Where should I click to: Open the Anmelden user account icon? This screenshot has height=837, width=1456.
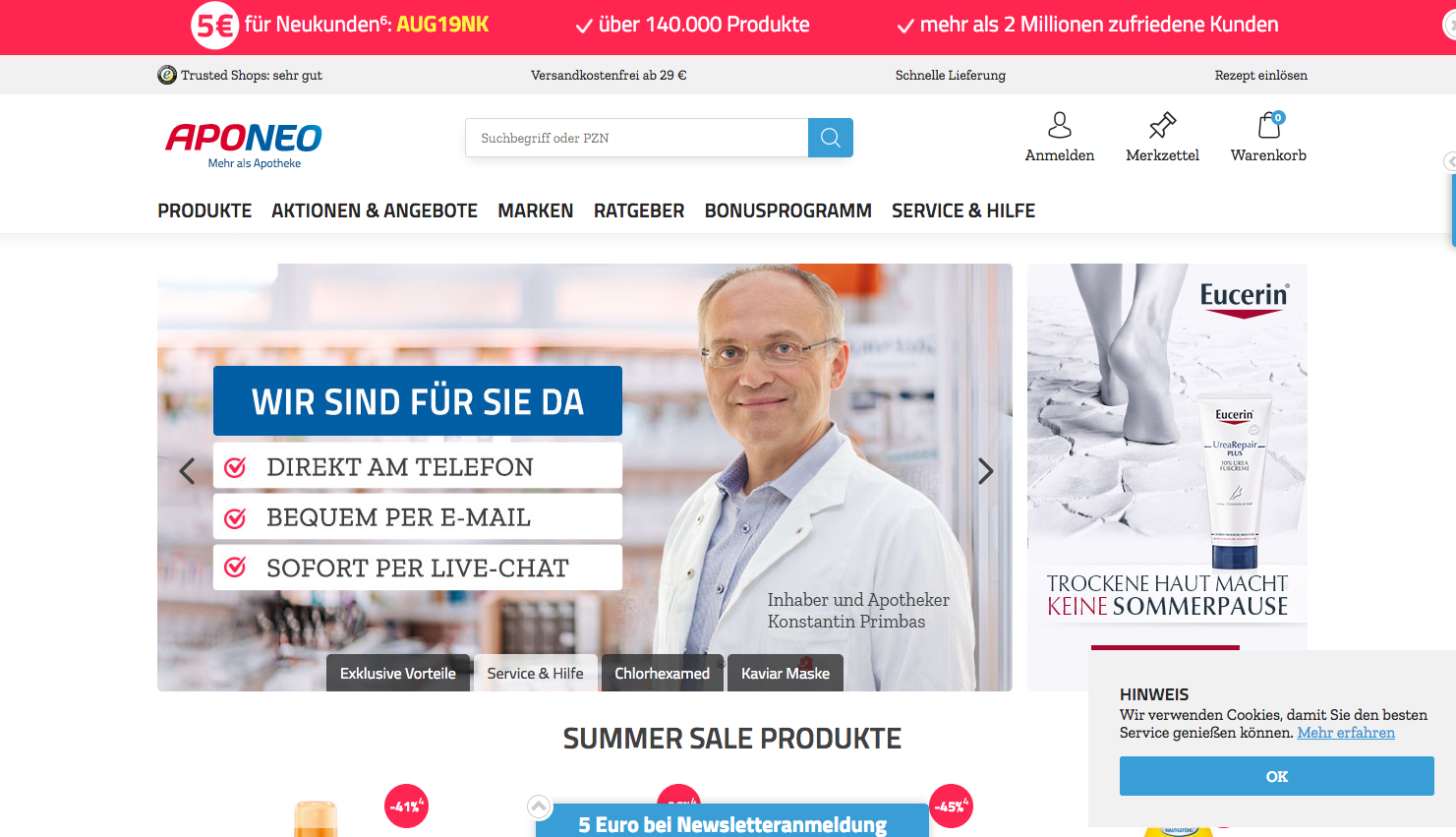click(1059, 125)
